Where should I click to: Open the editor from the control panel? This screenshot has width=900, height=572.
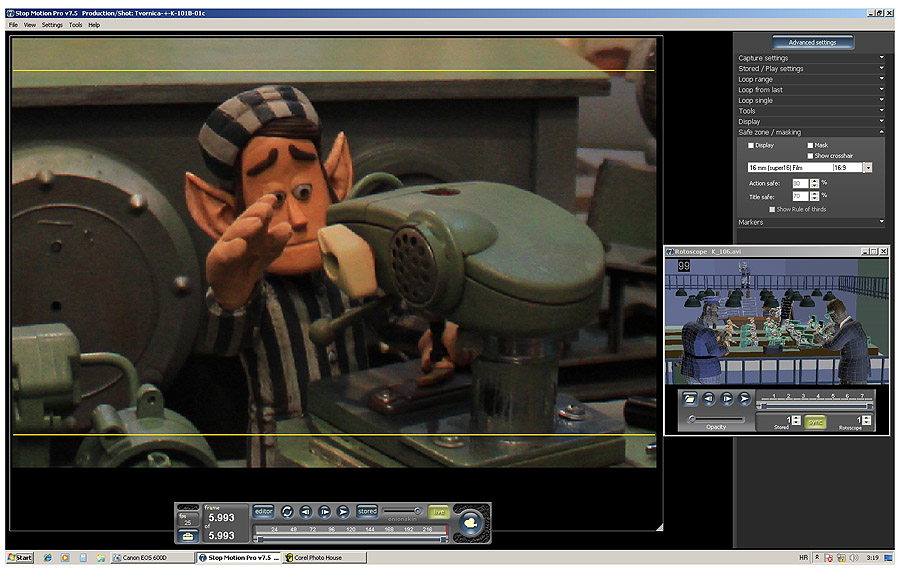(x=263, y=511)
